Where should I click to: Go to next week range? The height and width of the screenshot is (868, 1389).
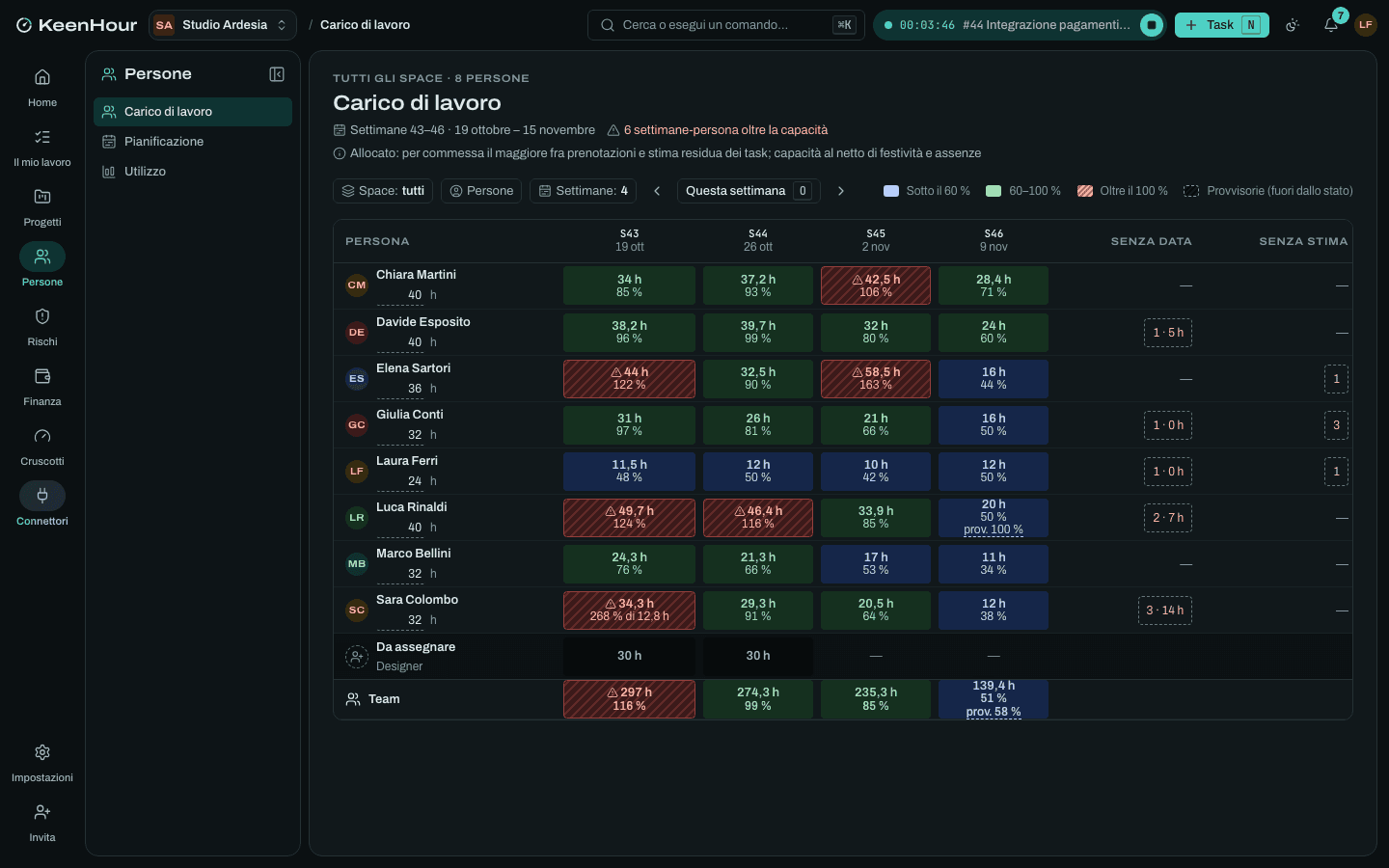[x=841, y=191]
